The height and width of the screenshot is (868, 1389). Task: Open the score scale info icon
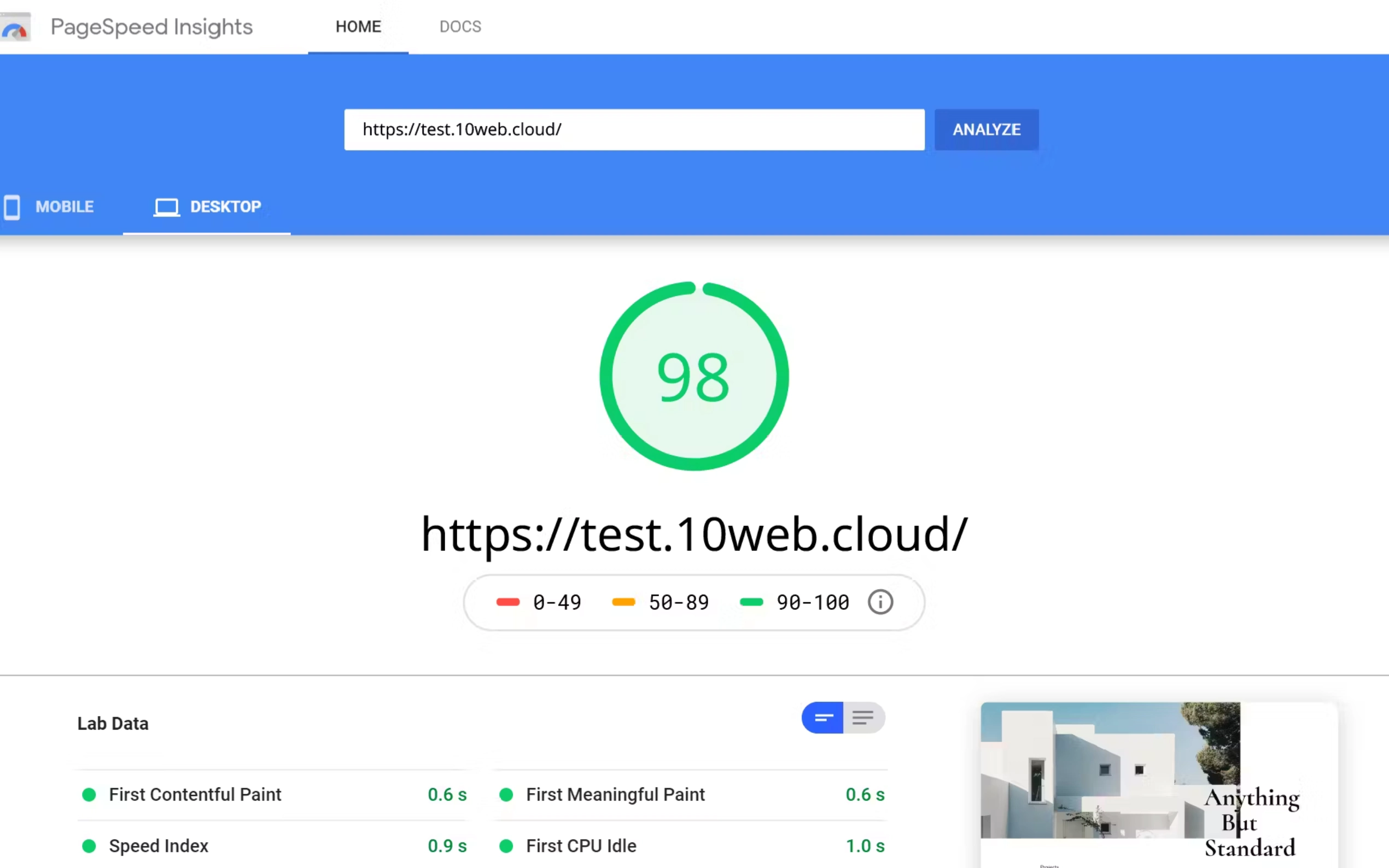point(880,602)
